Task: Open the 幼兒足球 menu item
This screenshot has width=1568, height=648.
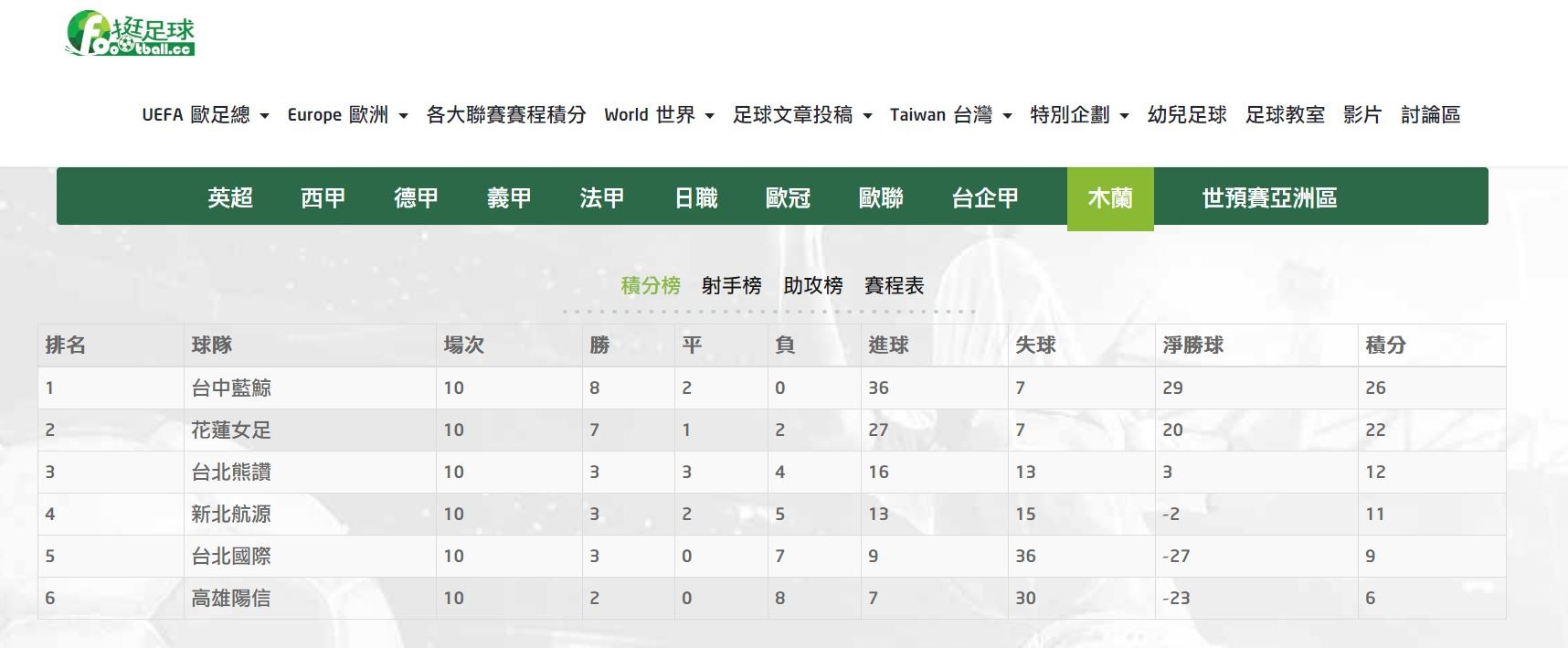Action: pos(1186,115)
